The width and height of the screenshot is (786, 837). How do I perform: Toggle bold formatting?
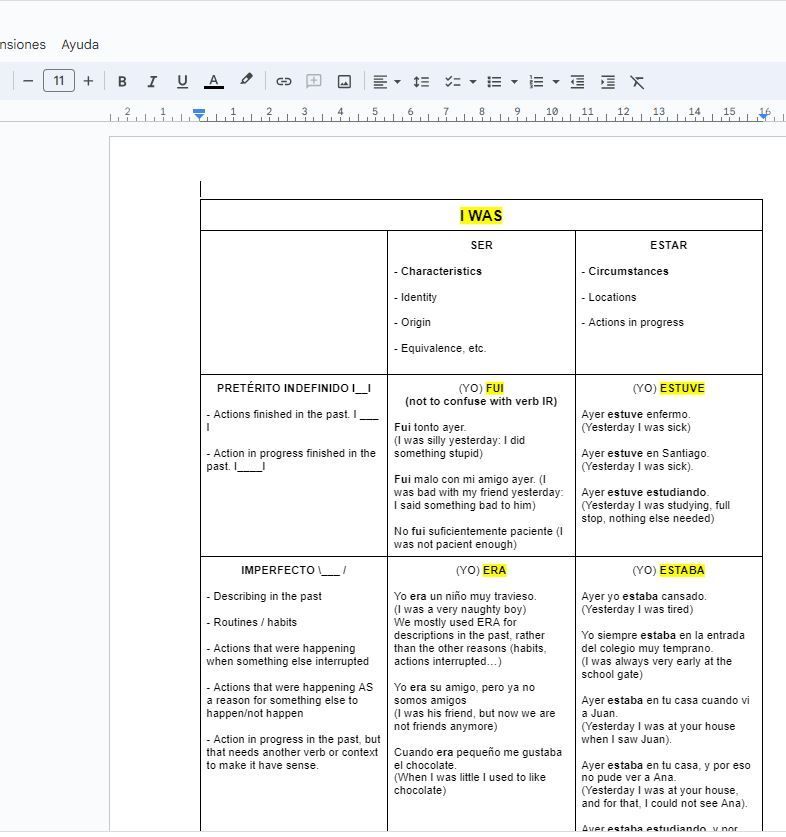click(122, 81)
